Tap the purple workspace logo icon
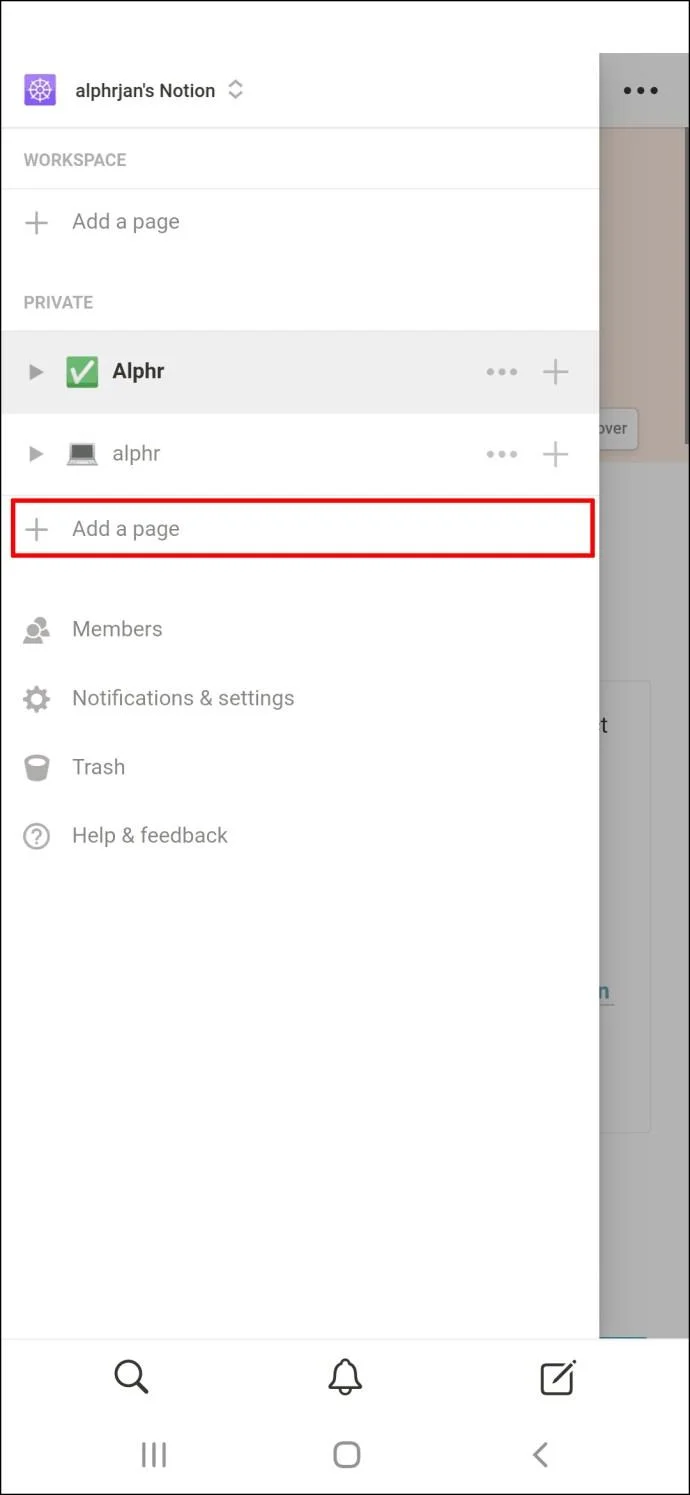Image resolution: width=690 pixels, height=1495 pixels. click(40, 90)
